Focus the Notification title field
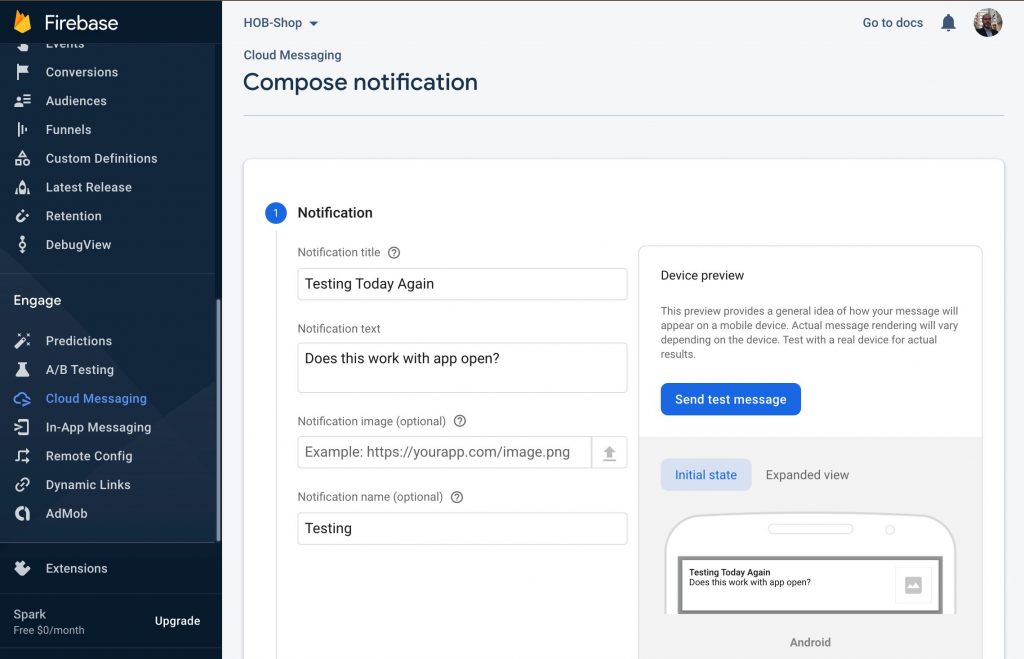Image resolution: width=1024 pixels, height=659 pixels. point(462,284)
